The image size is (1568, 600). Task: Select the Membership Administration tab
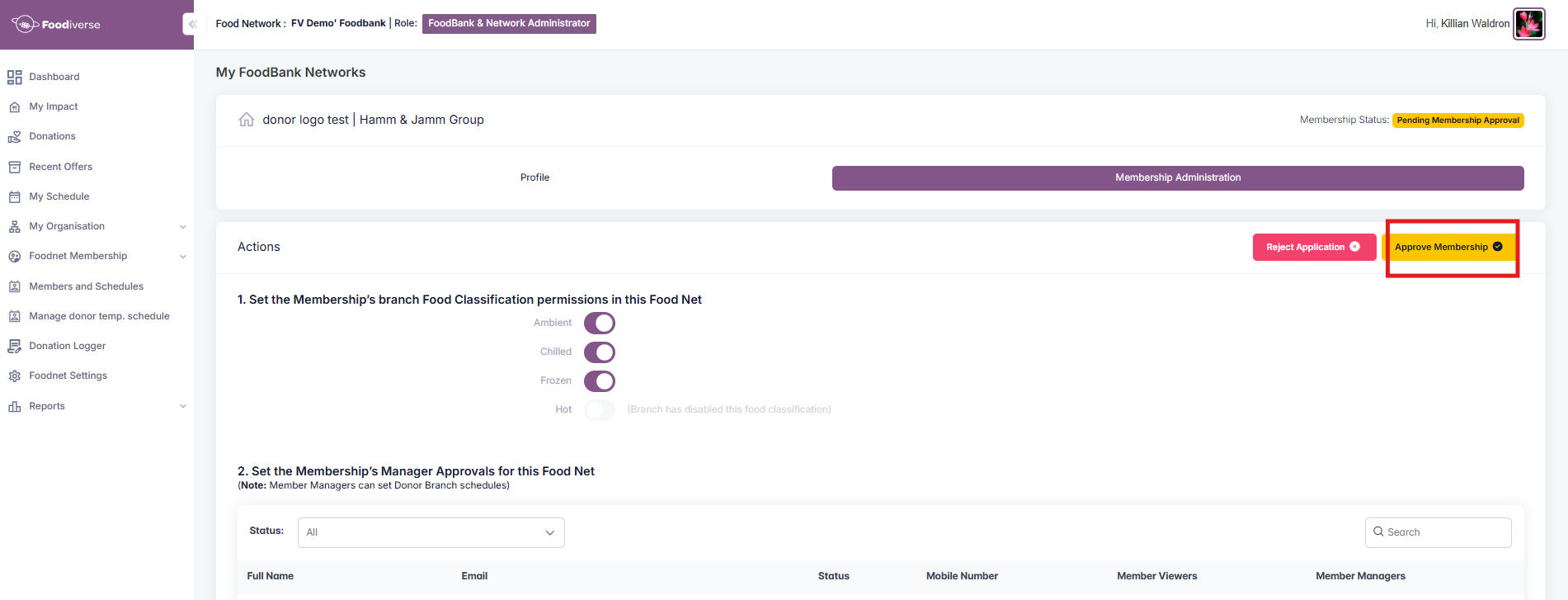[x=1178, y=177]
